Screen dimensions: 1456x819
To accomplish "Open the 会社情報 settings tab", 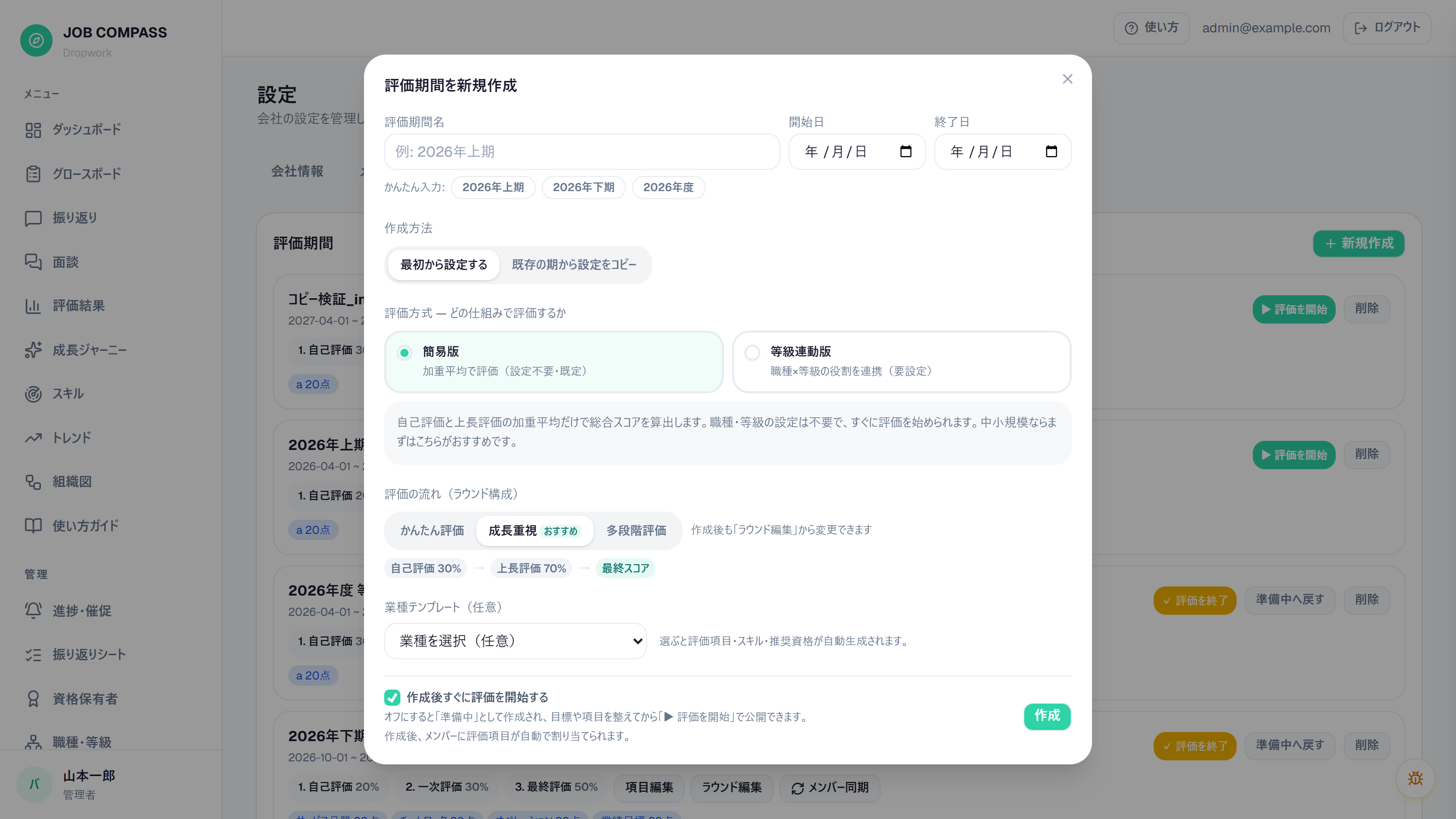I will tap(297, 171).
